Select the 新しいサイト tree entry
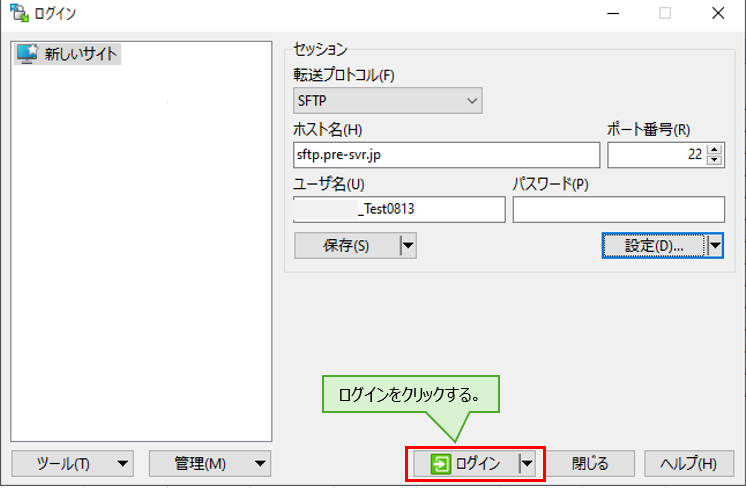This screenshot has width=746, height=488. 82,54
